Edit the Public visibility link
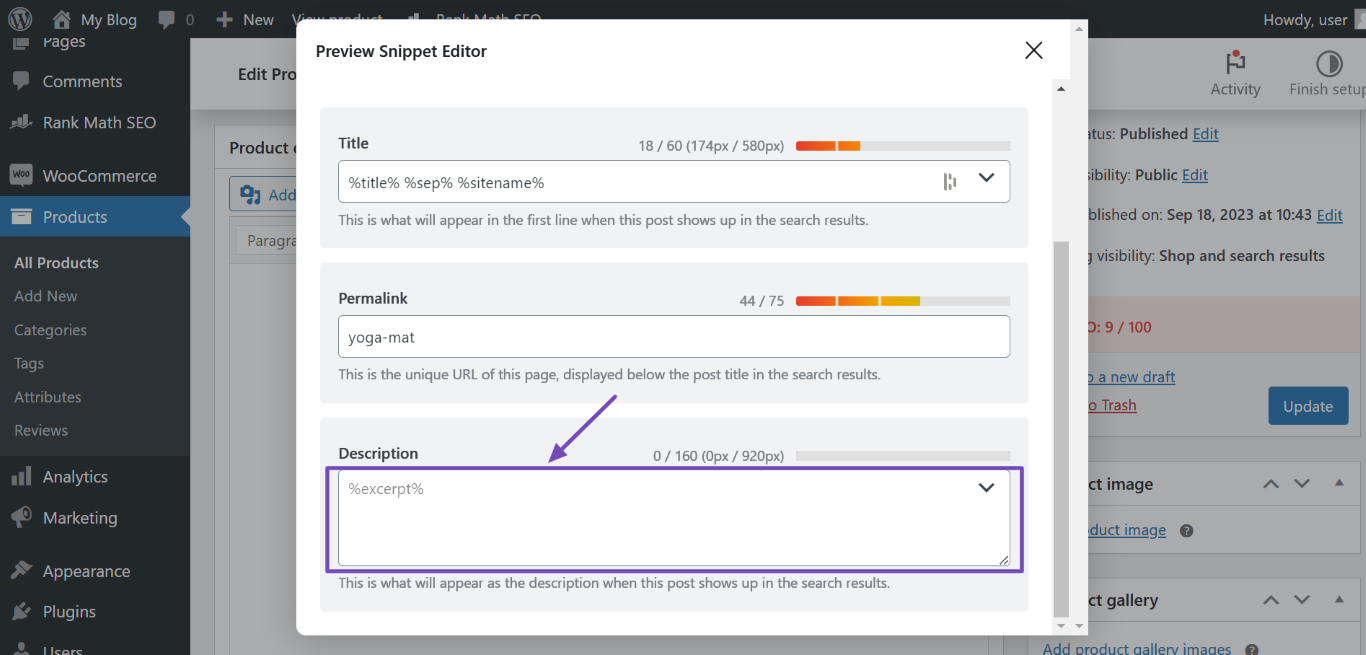Viewport: 1366px width, 655px height. click(x=1195, y=175)
